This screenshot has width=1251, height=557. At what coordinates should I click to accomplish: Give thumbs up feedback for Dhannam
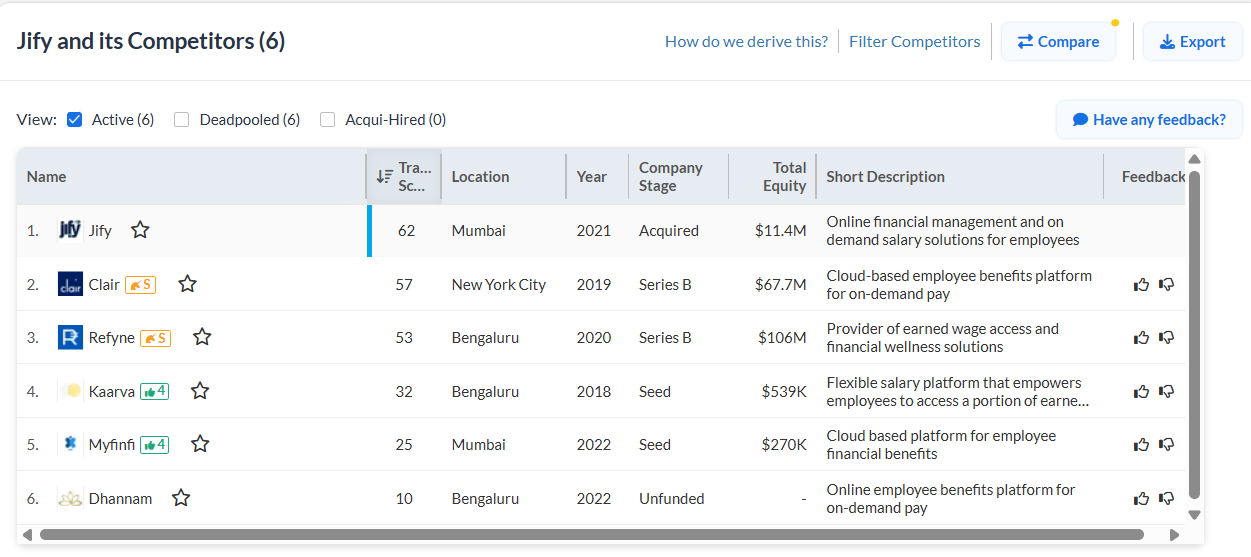coord(1141,498)
